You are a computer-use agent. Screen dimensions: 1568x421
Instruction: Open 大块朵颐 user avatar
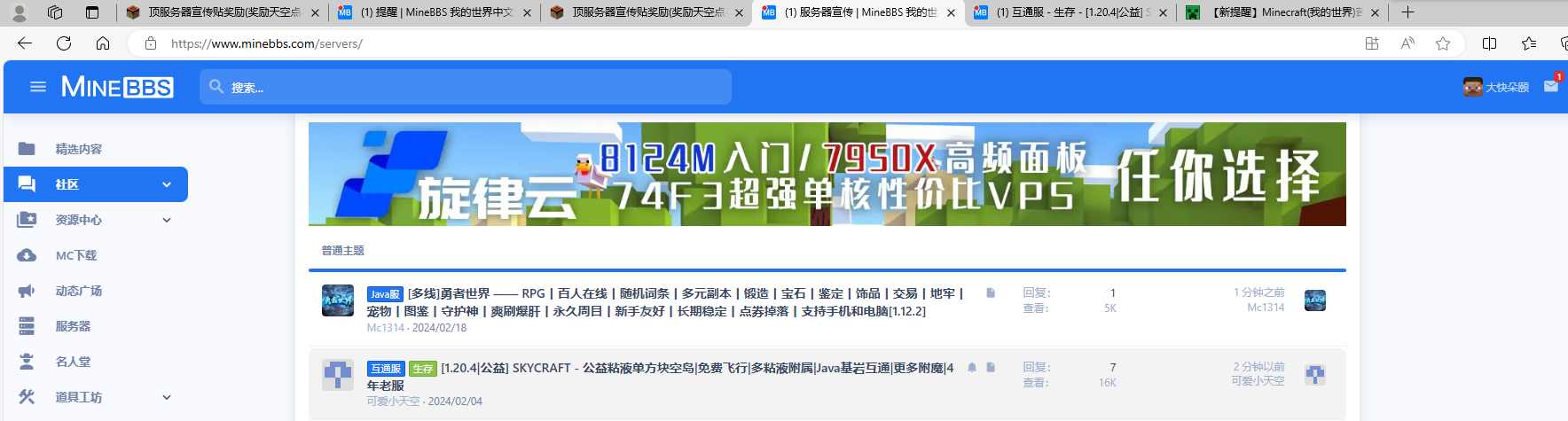point(1472,87)
